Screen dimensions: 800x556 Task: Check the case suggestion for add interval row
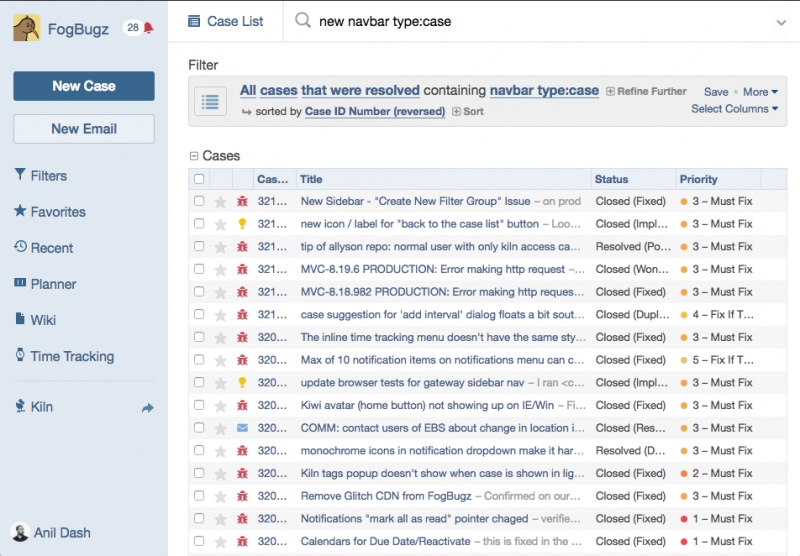(199, 314)
